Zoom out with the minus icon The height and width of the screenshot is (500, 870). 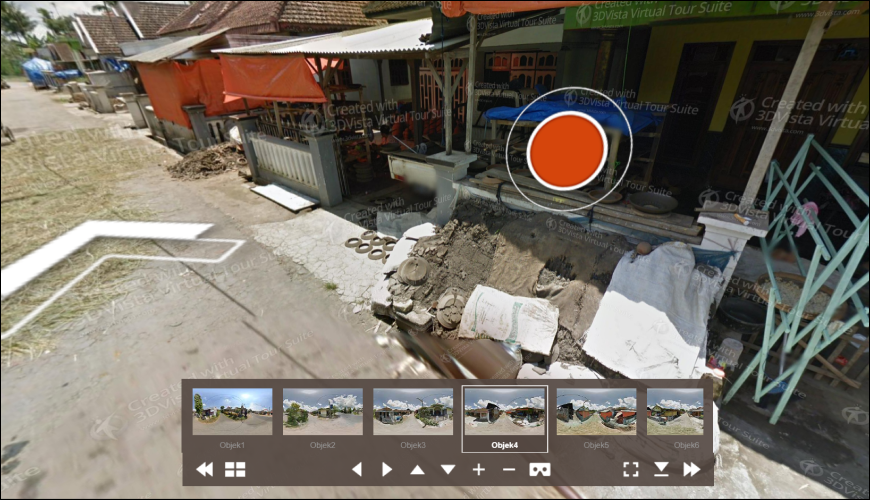click(509, 469)
